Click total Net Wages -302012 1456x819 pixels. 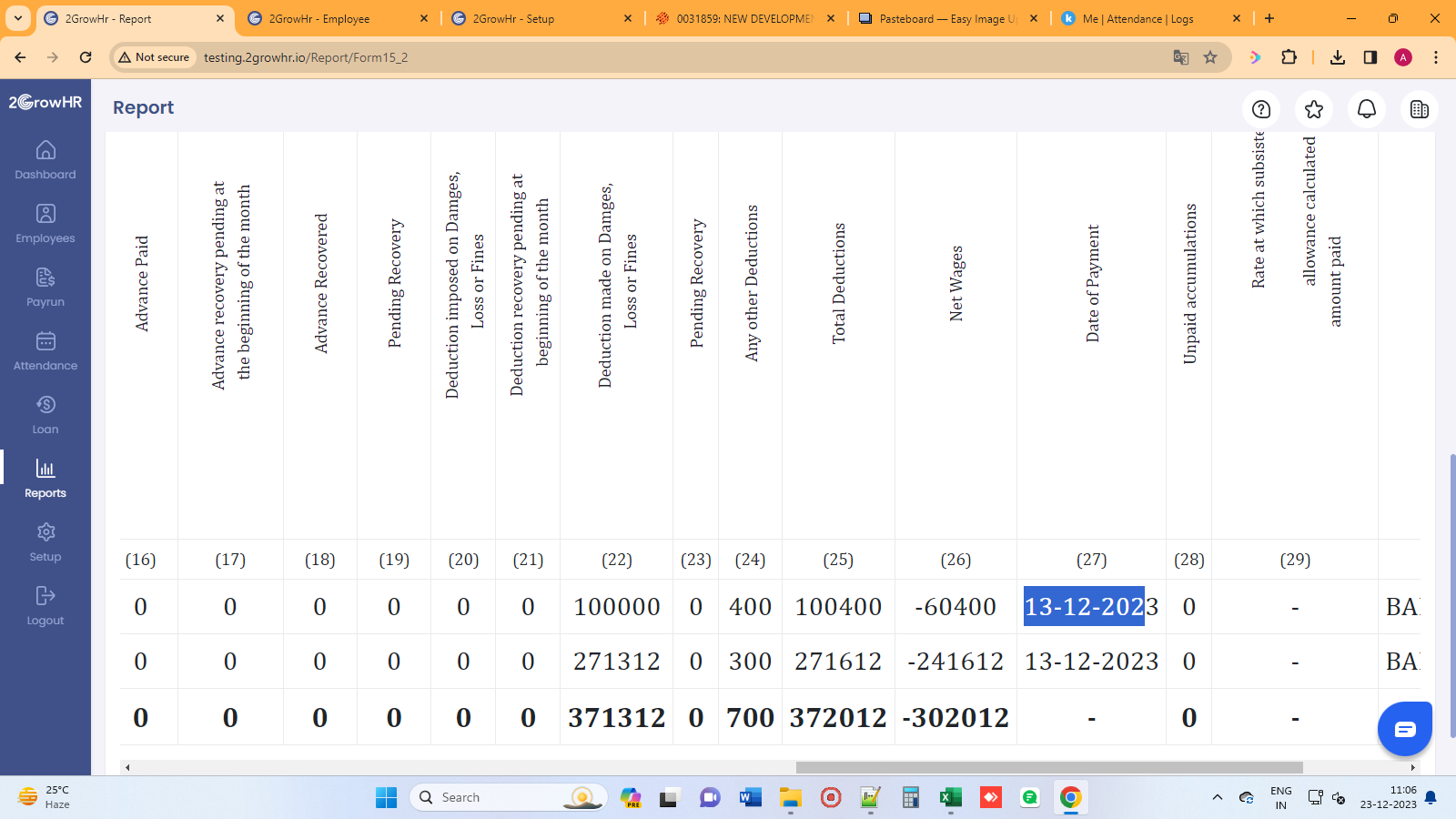tap(955, 718)
